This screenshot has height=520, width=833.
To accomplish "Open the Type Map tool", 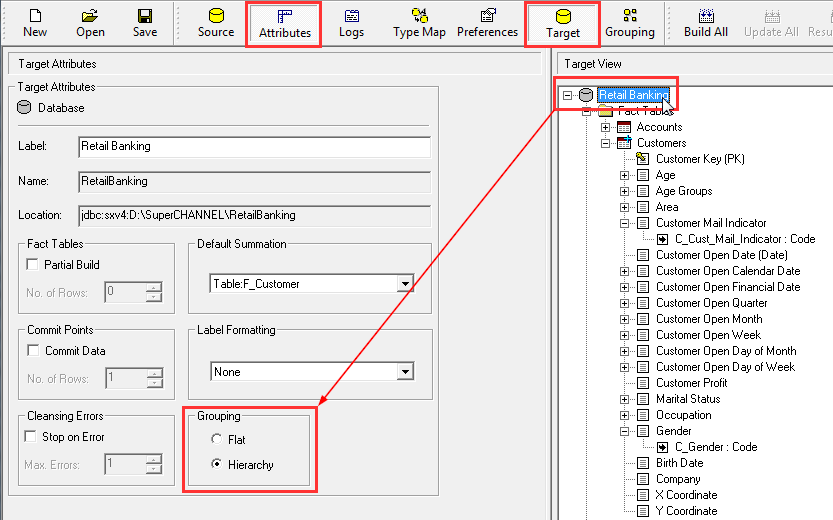I will tap(419, 23).
